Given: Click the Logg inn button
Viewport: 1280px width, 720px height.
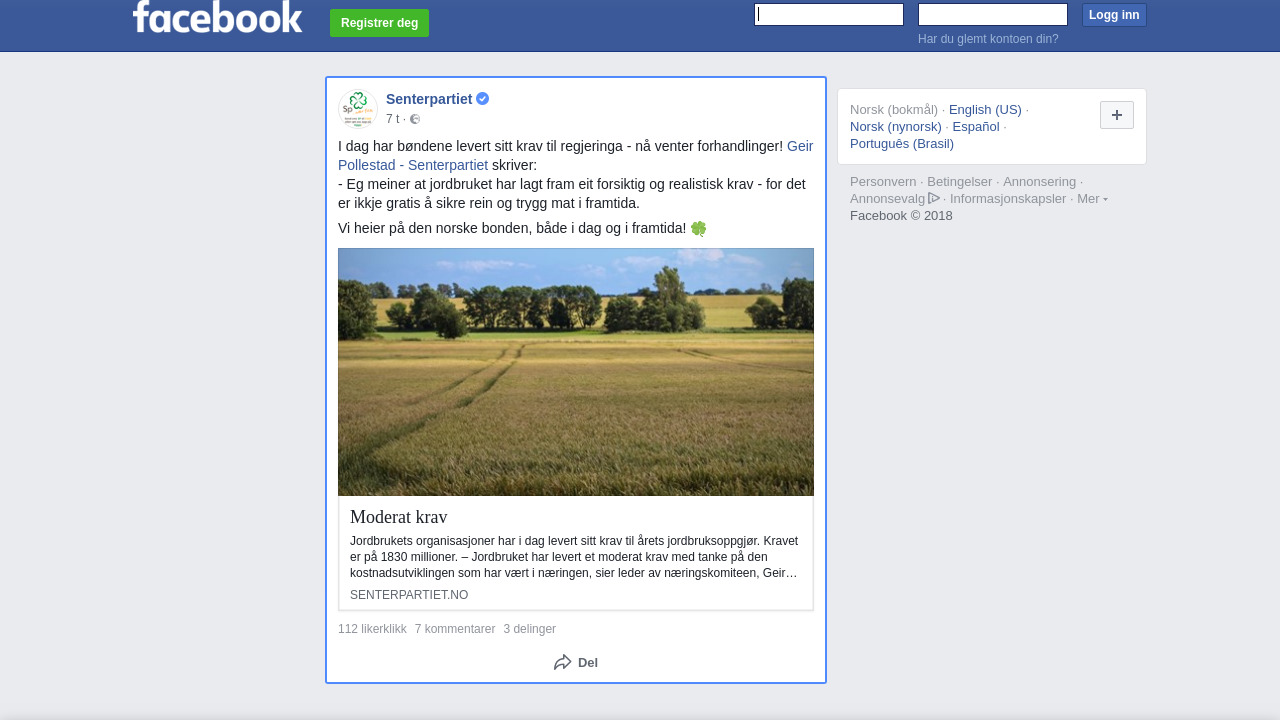Looking at the screenshot, I should coord(1114,15).
